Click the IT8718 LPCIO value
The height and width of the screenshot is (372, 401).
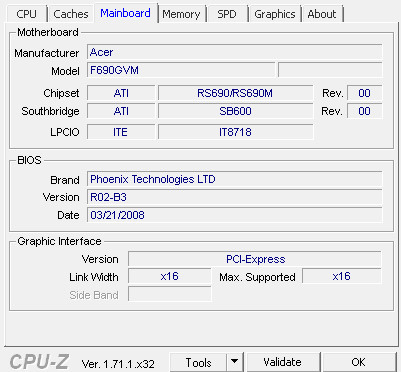(235, 132)
